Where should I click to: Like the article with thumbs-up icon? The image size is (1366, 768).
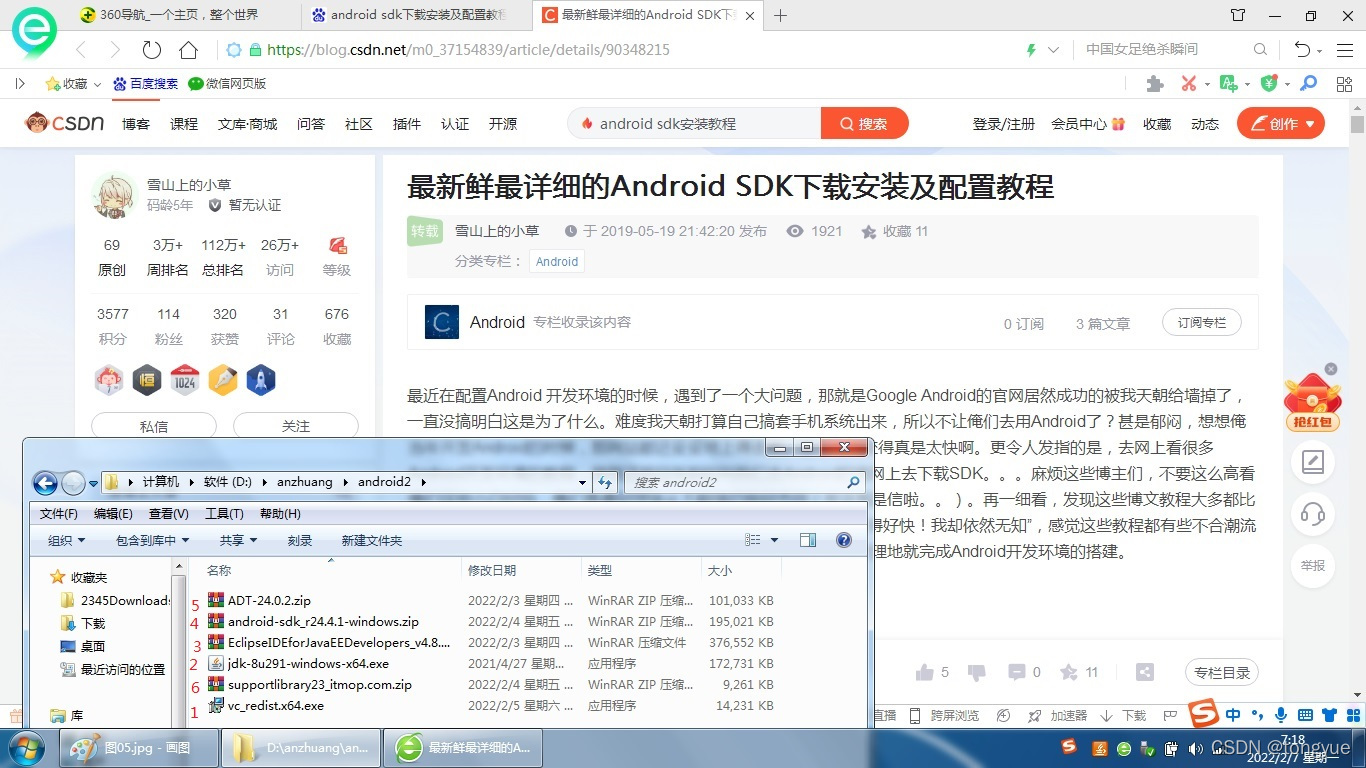(925, 672)
